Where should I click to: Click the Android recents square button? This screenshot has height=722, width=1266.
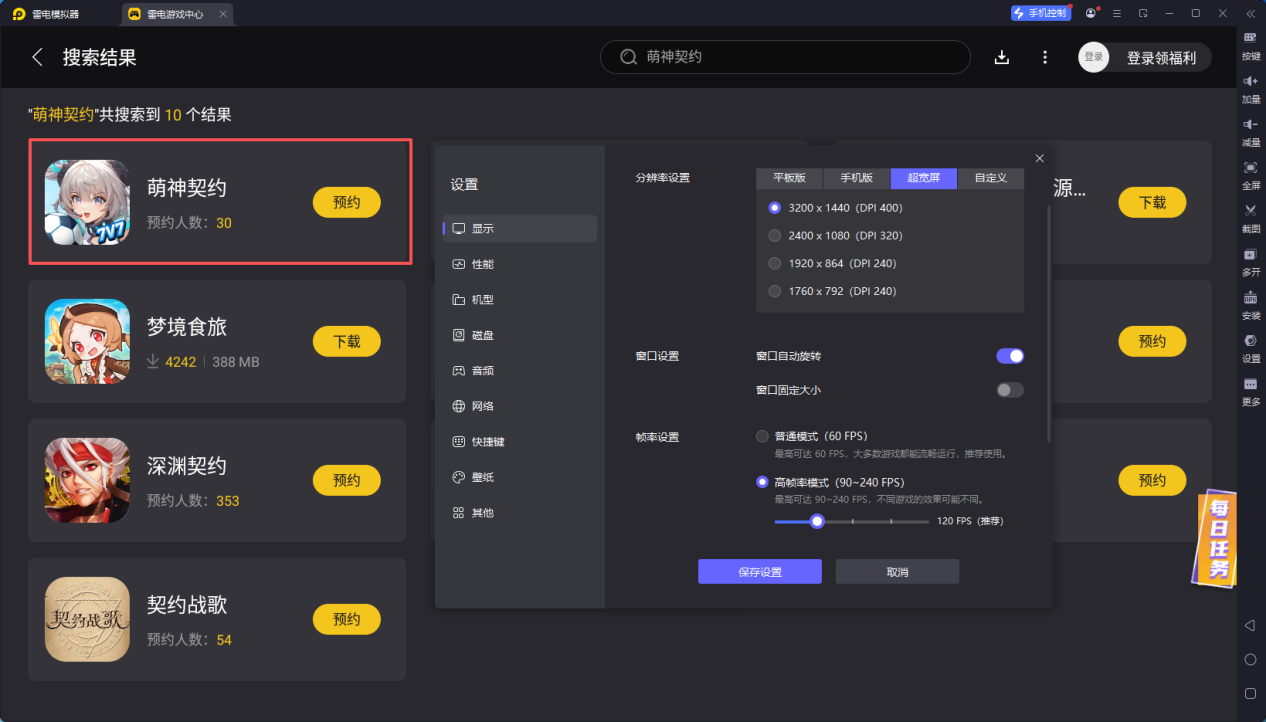tap(1250, 693)
